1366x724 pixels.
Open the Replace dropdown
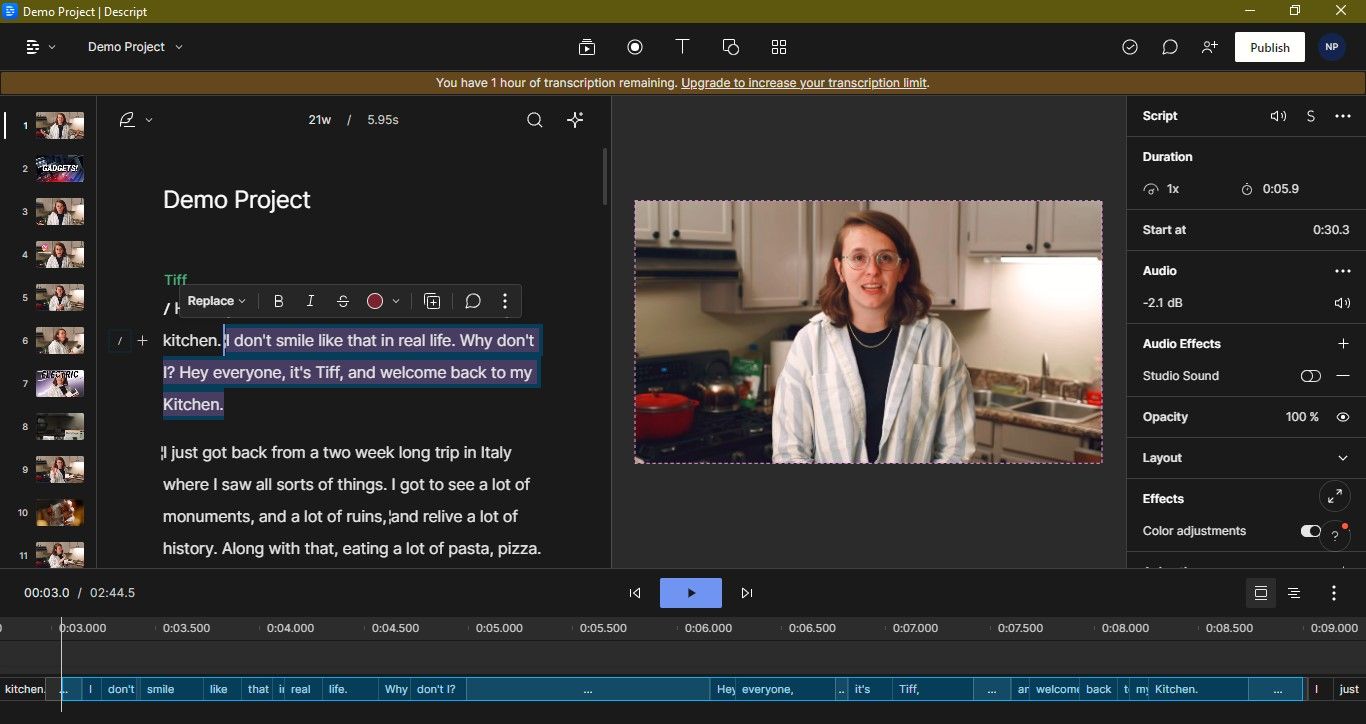coord(217,301)
